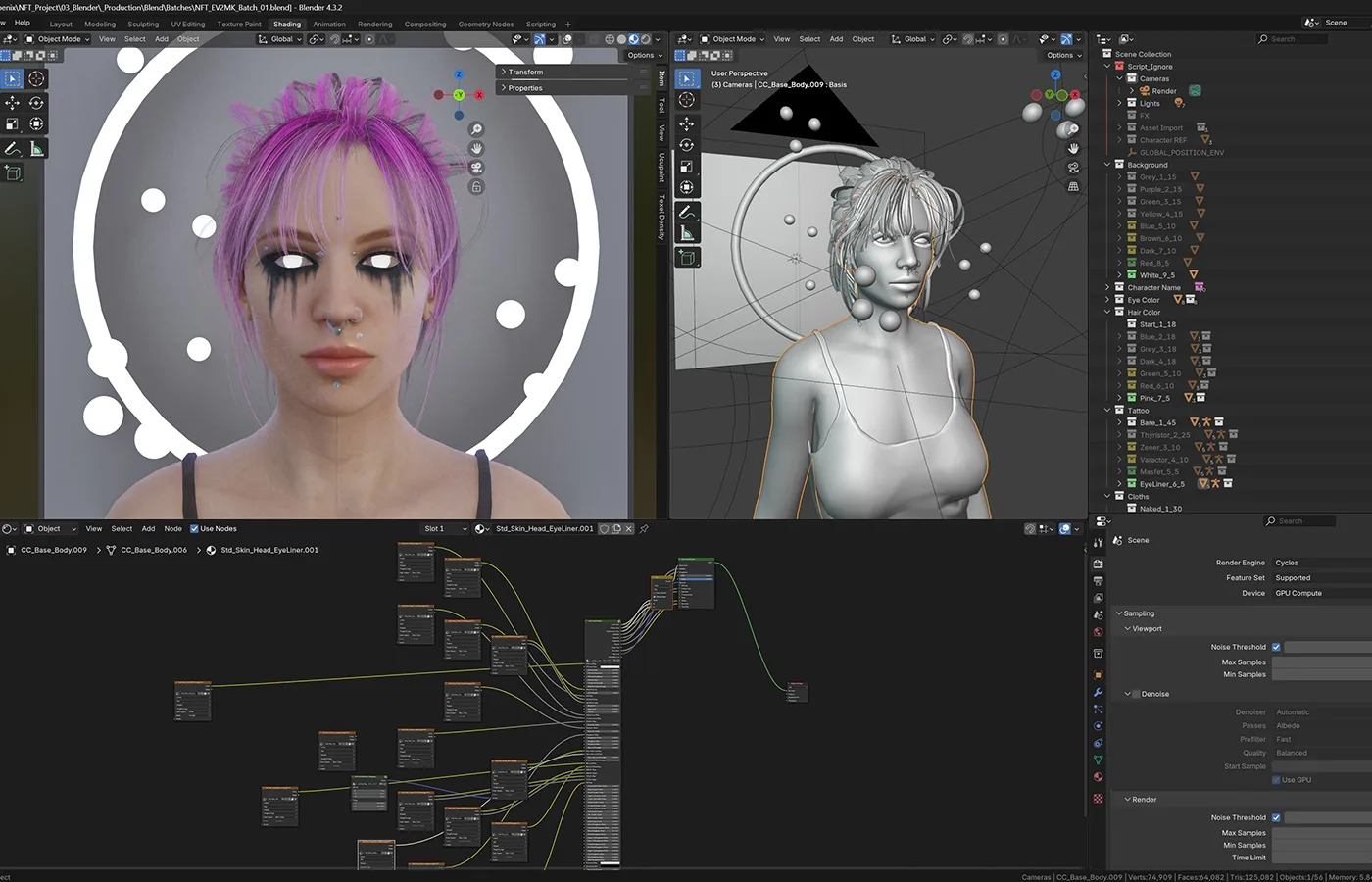Select the Cursor tool in left viewport

(x=36, y=78)
